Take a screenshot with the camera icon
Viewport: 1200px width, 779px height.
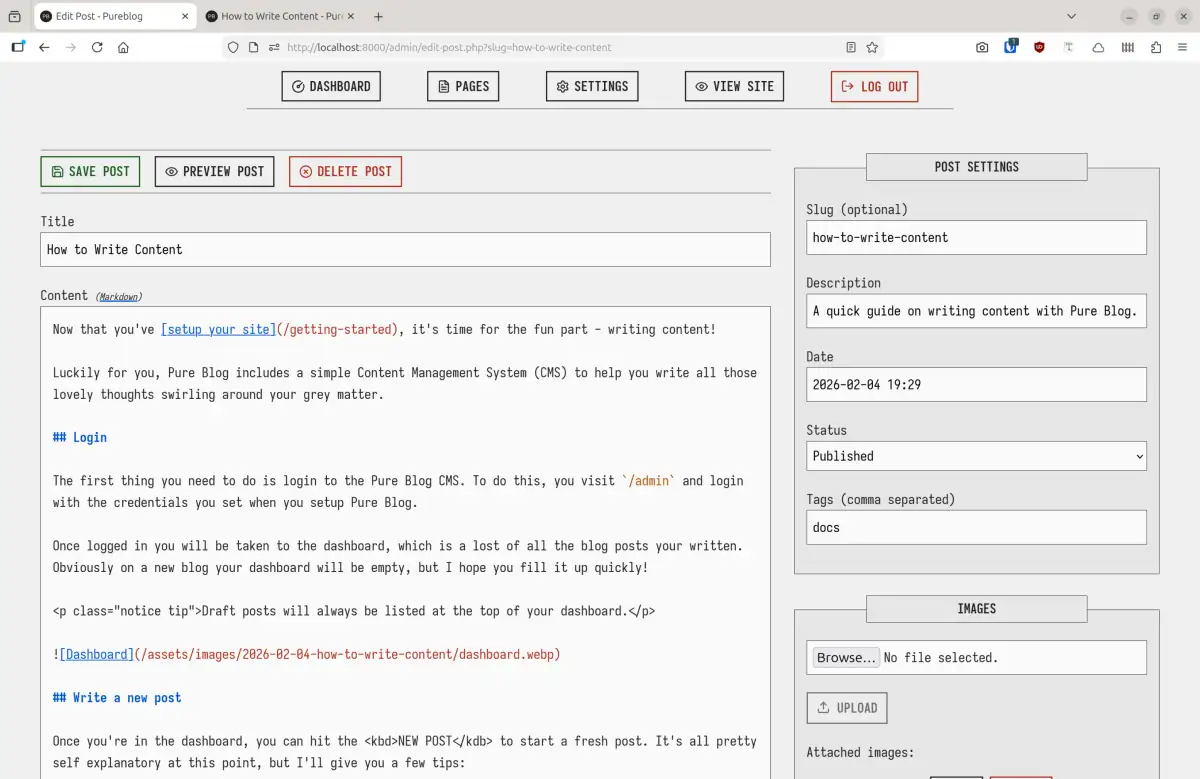point(982,47)
